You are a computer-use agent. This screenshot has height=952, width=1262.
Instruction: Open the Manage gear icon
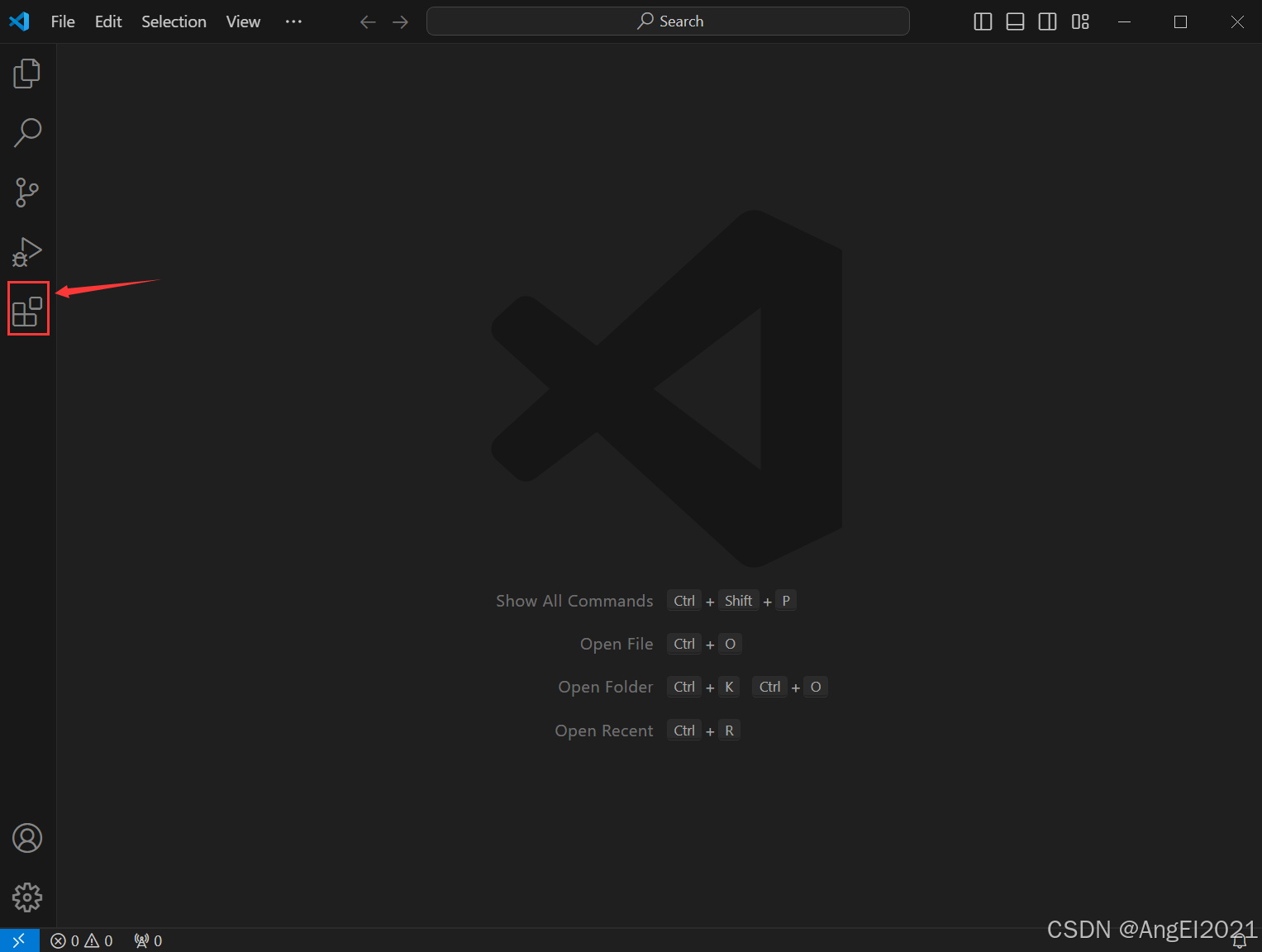[27, 897]
